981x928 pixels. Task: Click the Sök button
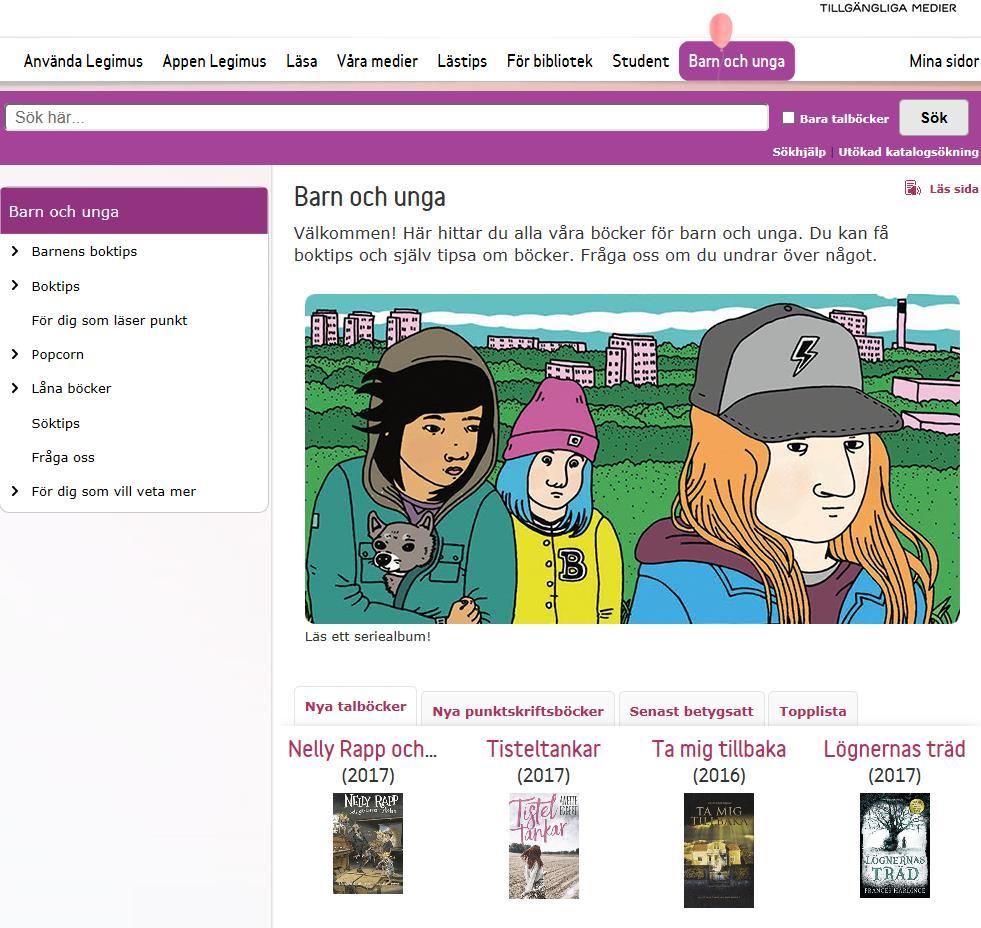pyautogui.click(x=934, y=118)
